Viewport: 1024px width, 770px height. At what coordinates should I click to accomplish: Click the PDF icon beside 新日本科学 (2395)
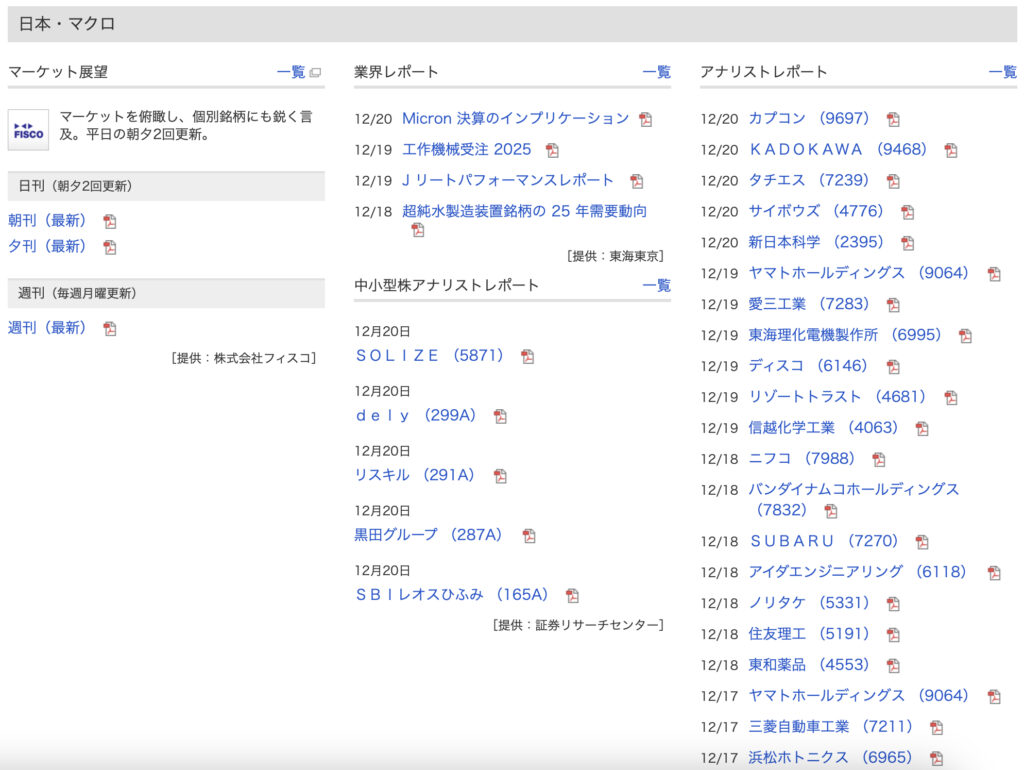(x=907, y=243)
